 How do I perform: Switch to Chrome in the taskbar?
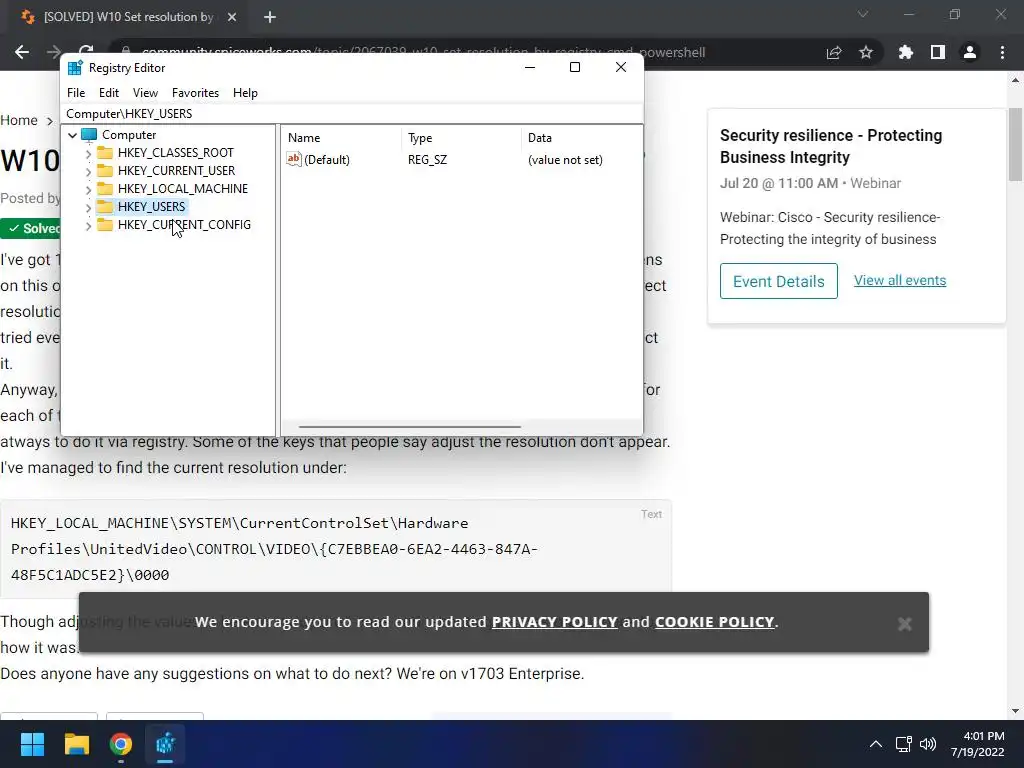coord(121,744)
